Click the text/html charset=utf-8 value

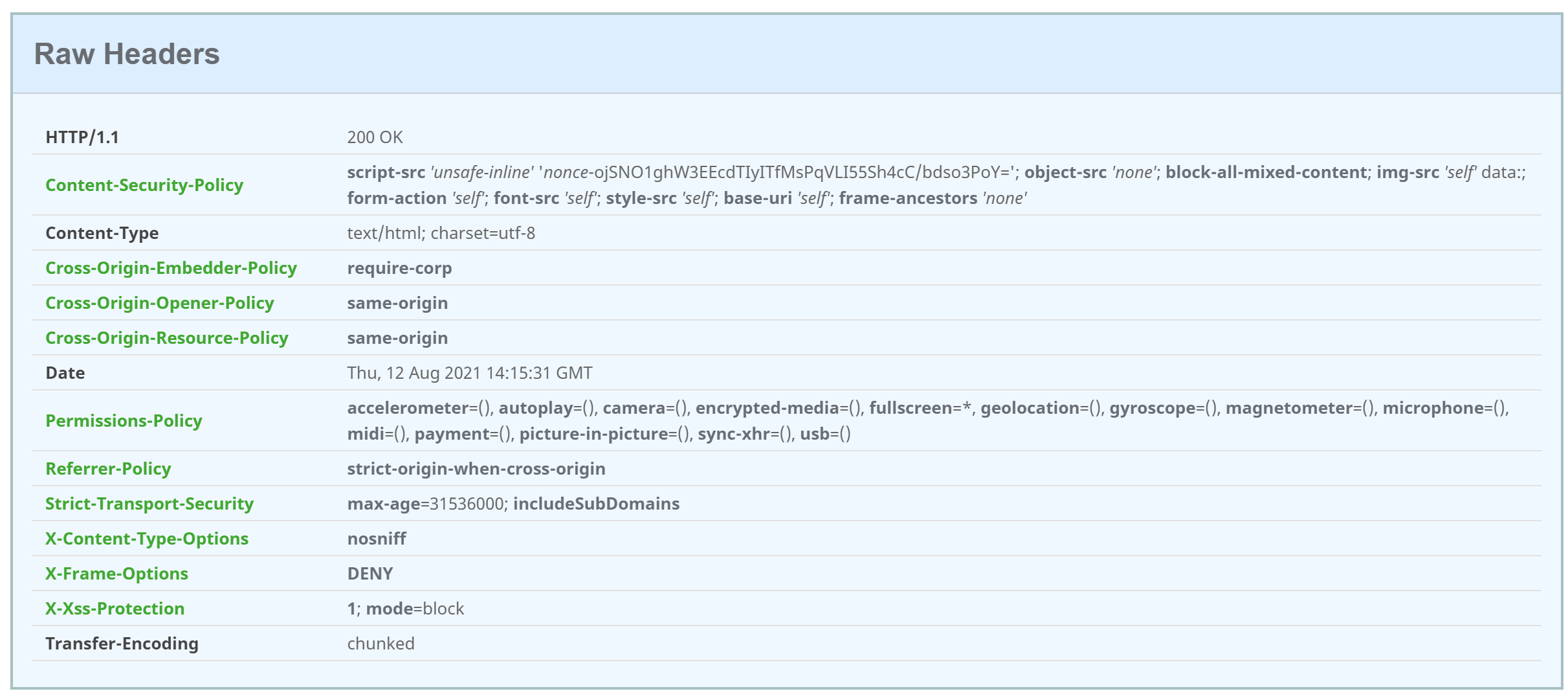click(441, 233)
